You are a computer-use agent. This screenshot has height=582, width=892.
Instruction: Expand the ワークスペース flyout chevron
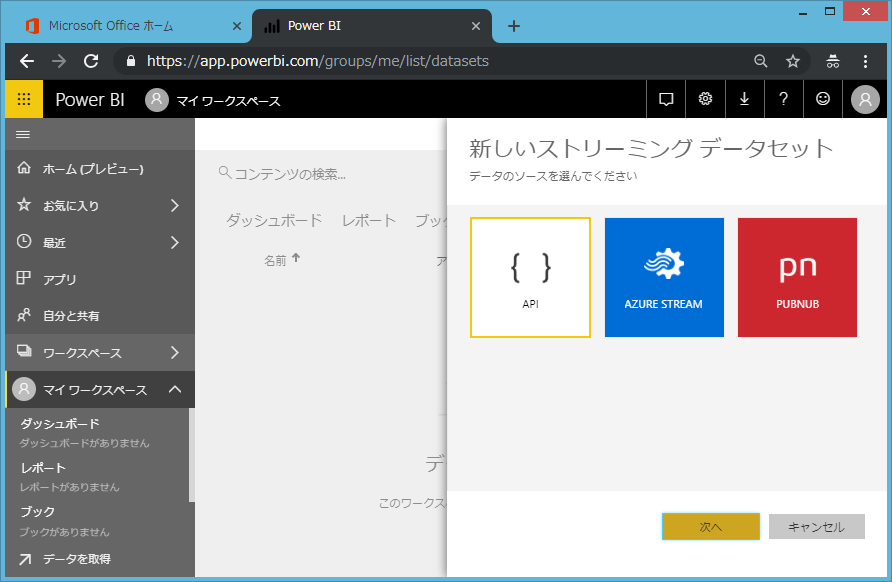(175, 353)
